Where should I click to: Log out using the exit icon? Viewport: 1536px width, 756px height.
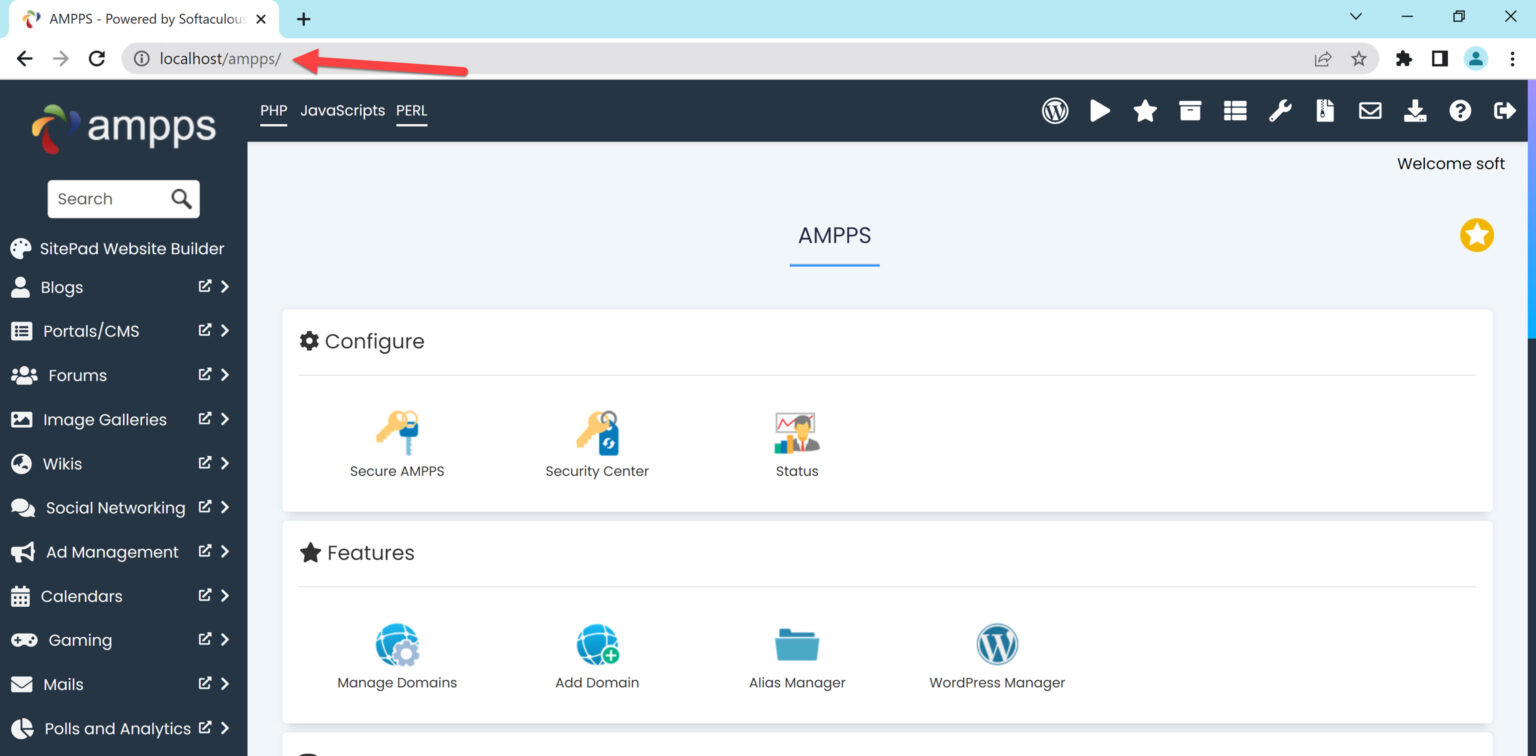pos(1505,110)
